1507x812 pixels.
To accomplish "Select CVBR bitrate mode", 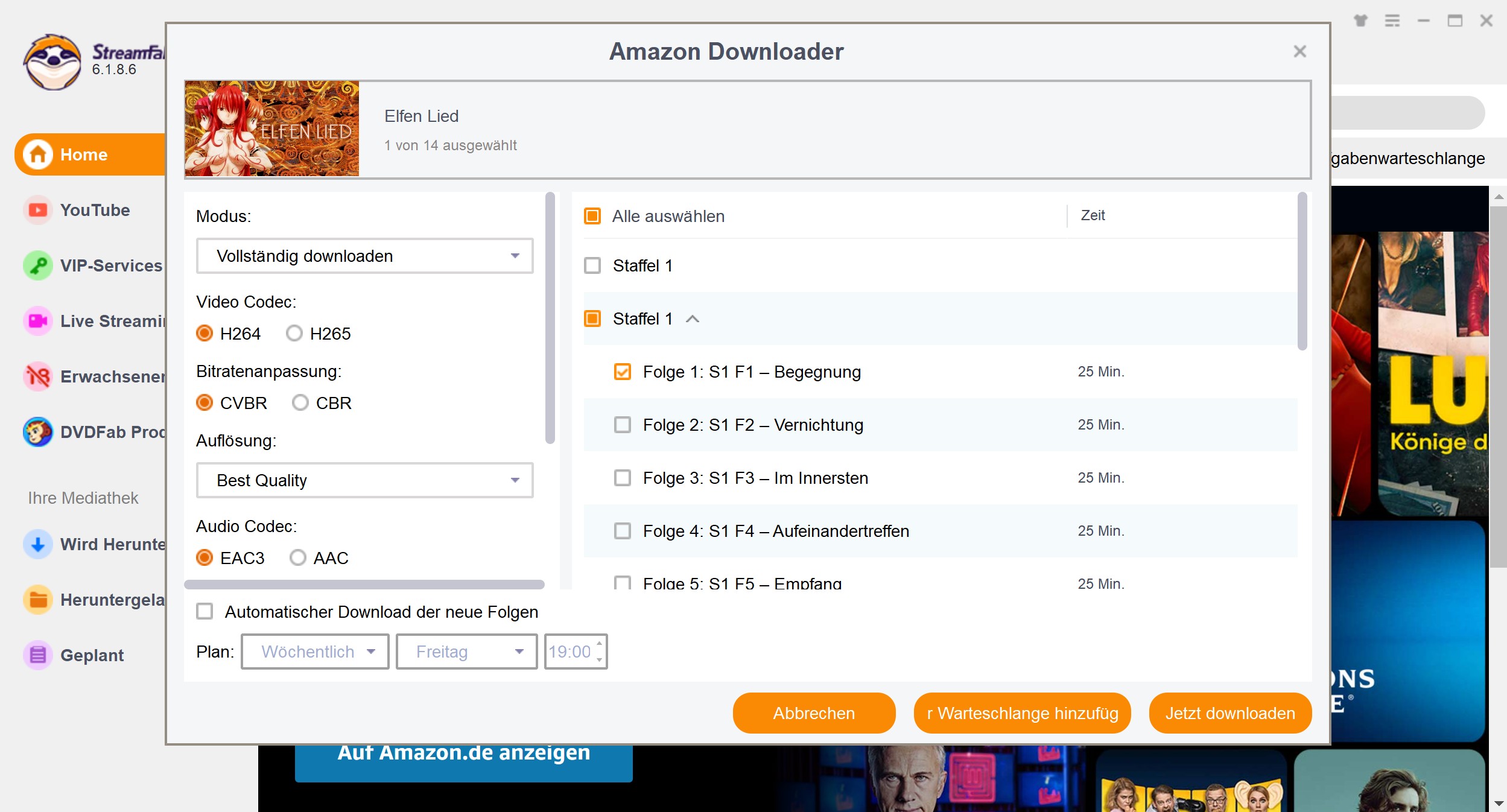I will [205, 403].
